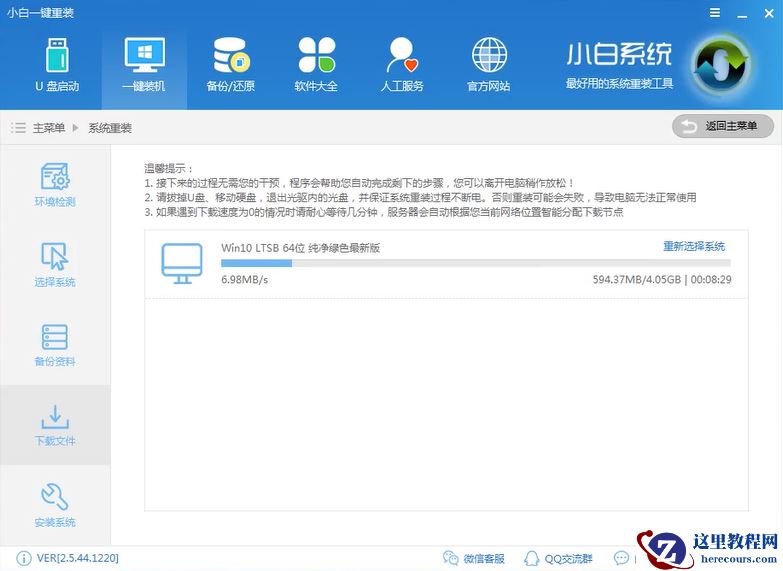Open the U盘启动 USB boot tool

57,65
